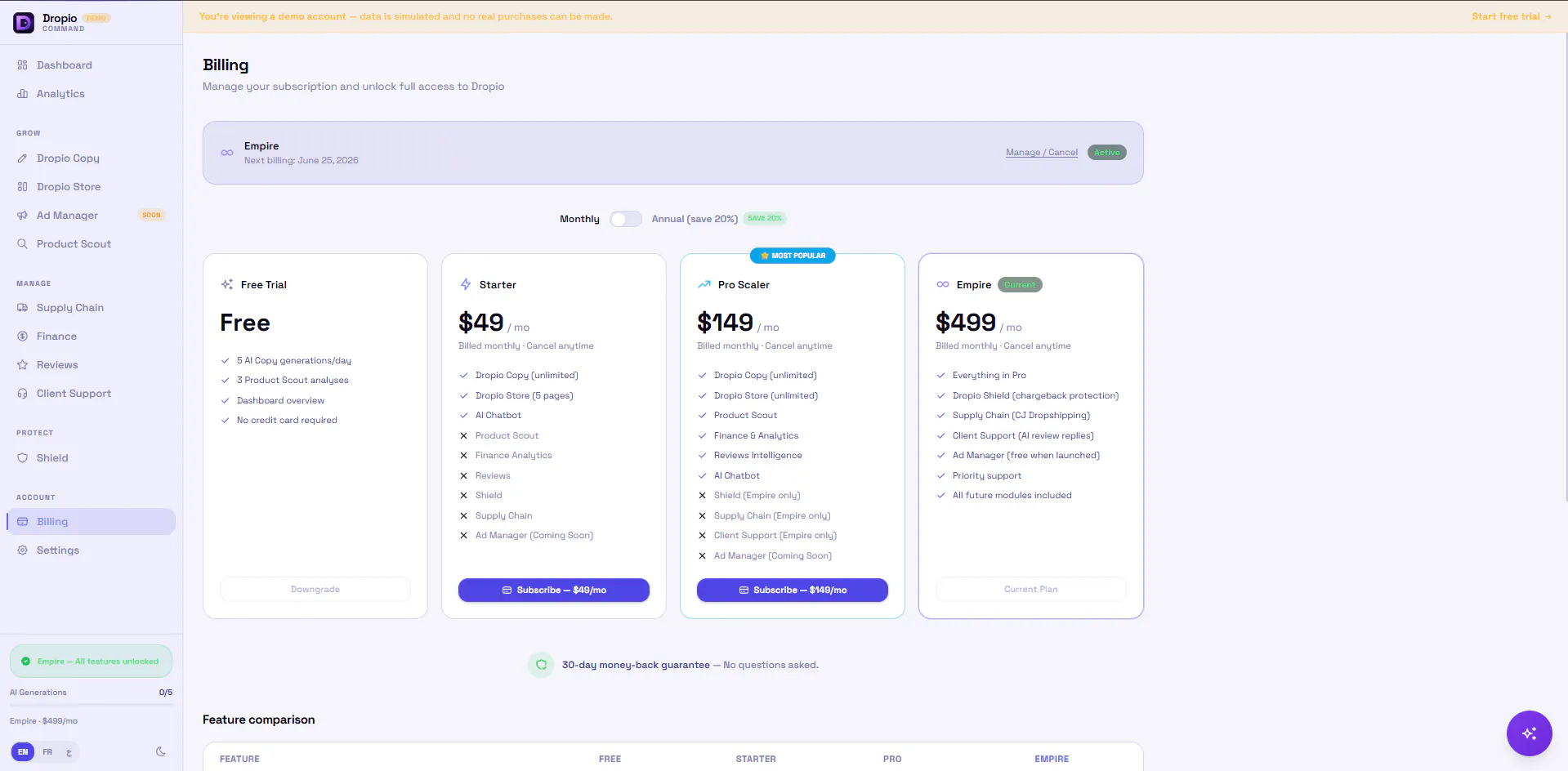Click 'No credit card required' on Free Trial
1568x771 pixels.
(287, 421)
